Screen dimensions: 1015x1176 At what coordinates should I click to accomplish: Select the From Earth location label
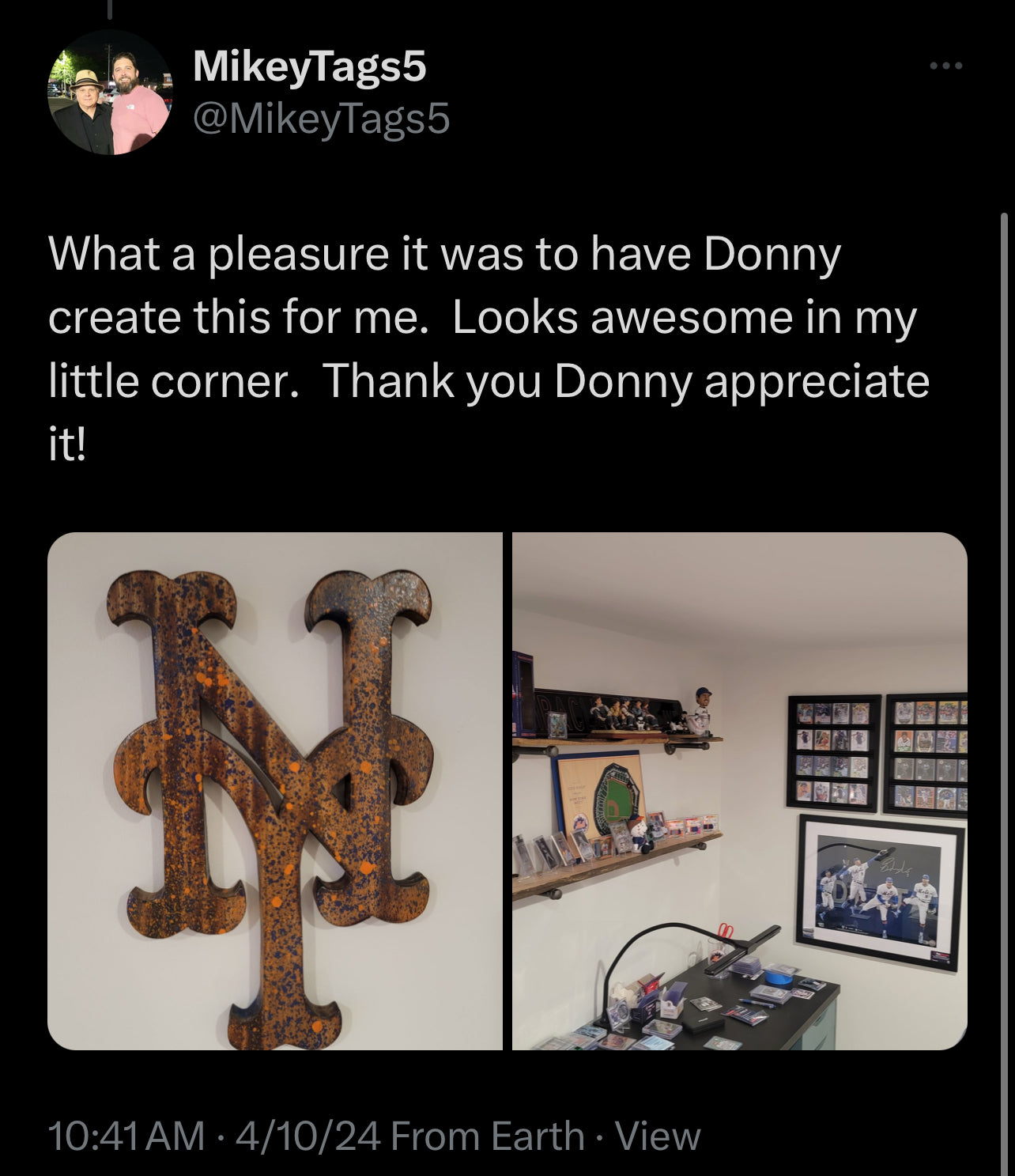pyautogui.click(x=488, y=1136)
